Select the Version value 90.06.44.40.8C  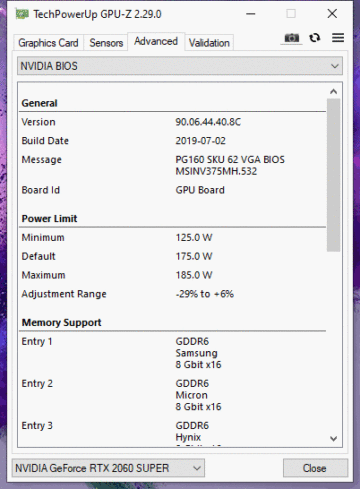pyautogui.click(x=208, y=122)
